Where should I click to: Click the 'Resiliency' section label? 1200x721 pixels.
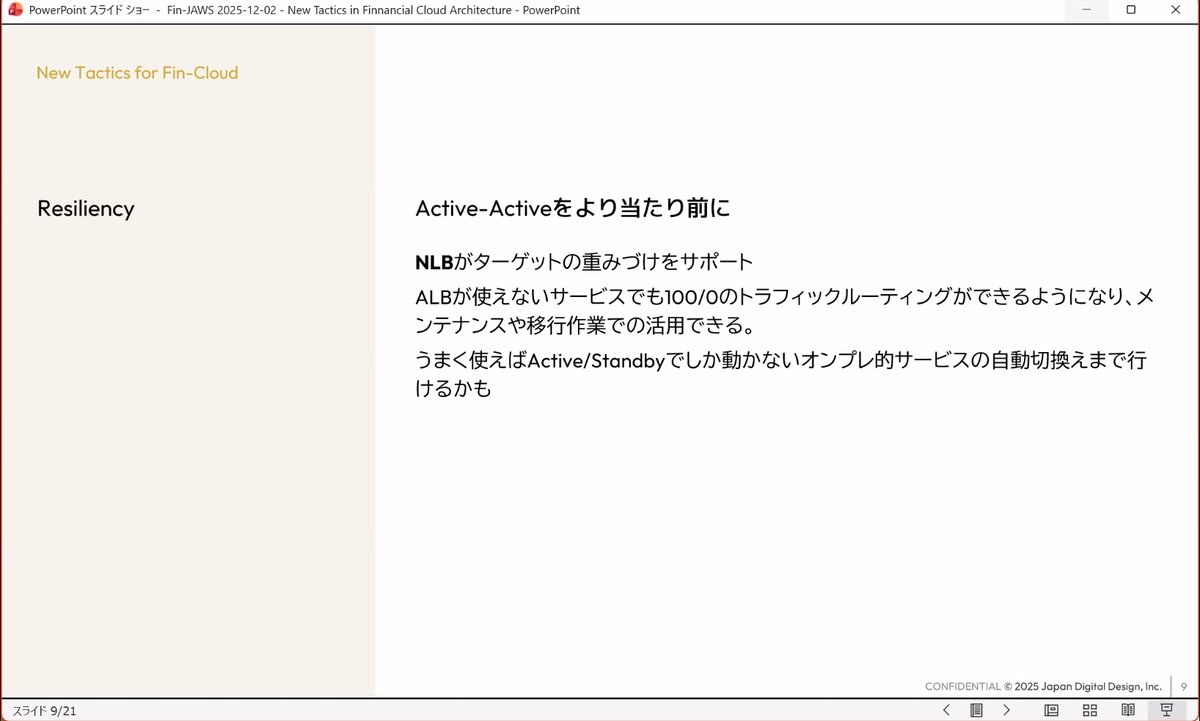click(86, 209)
